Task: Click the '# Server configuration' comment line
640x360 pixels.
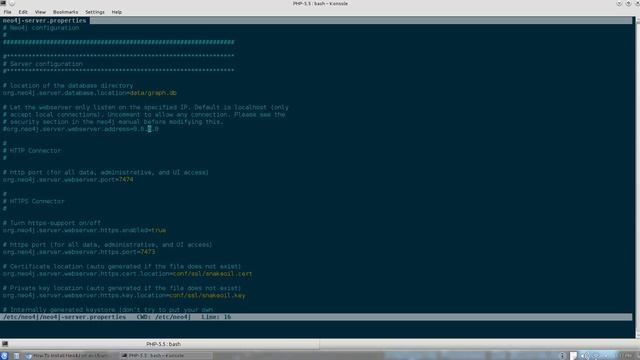Action: [43, 64]
